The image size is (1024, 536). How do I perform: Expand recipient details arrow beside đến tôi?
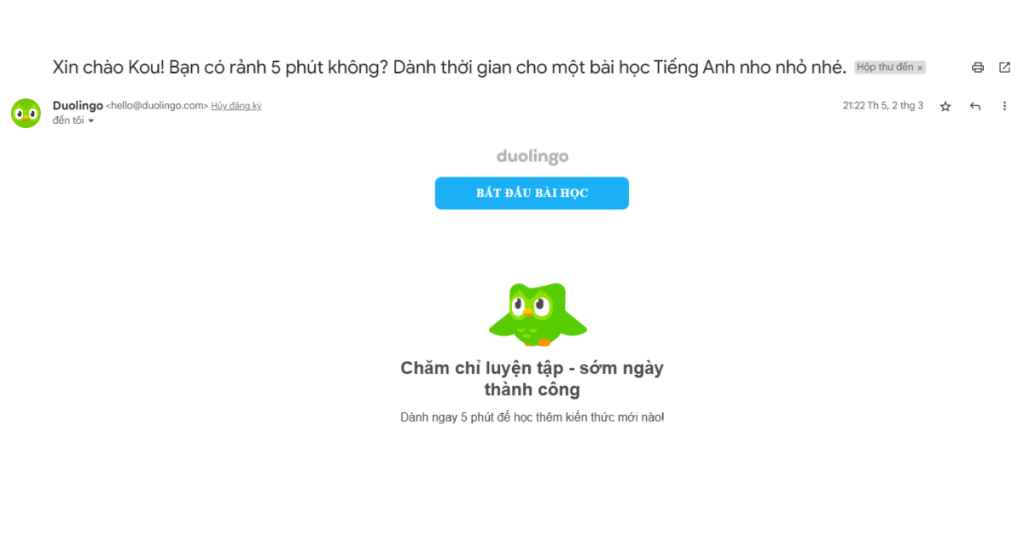tap(91, 121)
